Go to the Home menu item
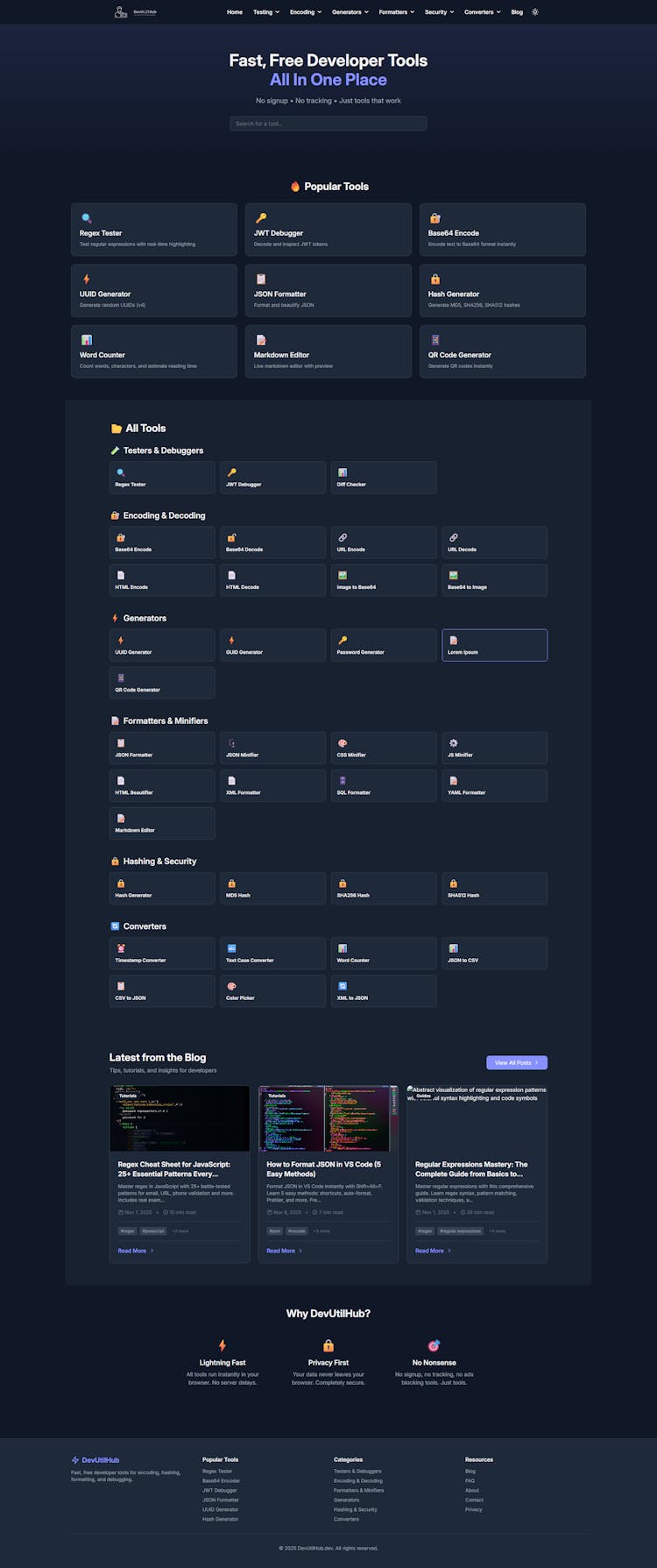657x1568 pixels. tap(235, 12)
